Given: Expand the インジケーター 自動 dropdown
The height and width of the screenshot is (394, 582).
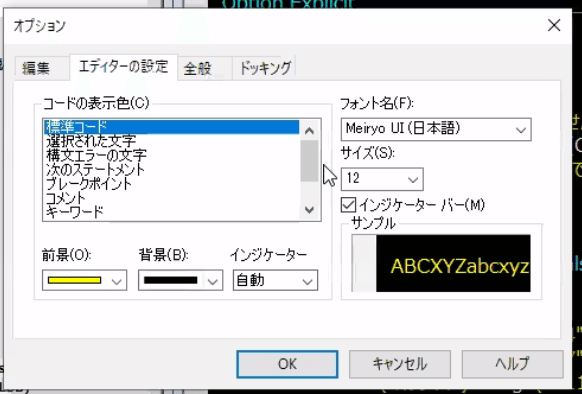Looking at the screenshot, I should point(275,280).
